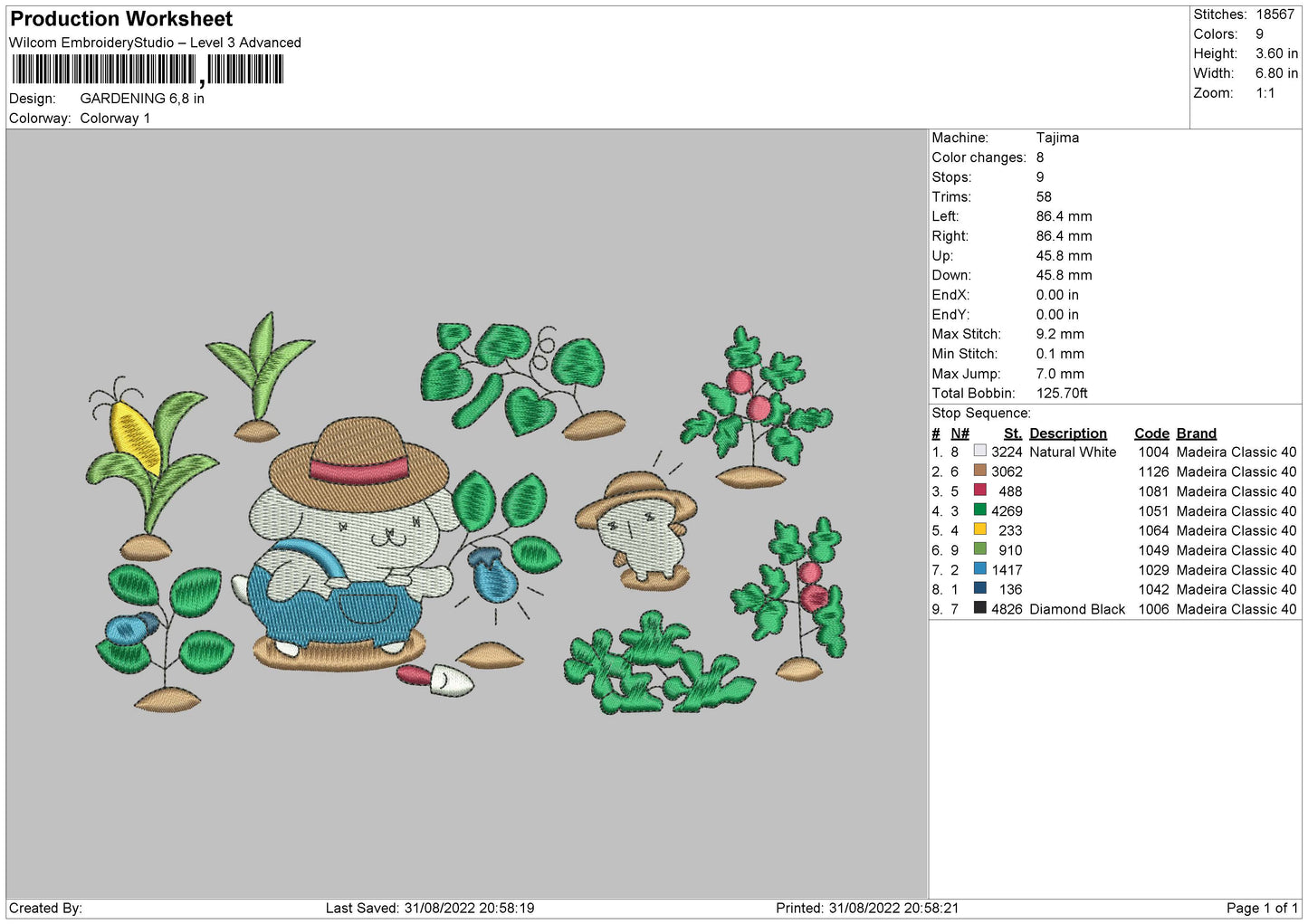Click the 'Page 1 of 1' footer text

pos(1262,908)
